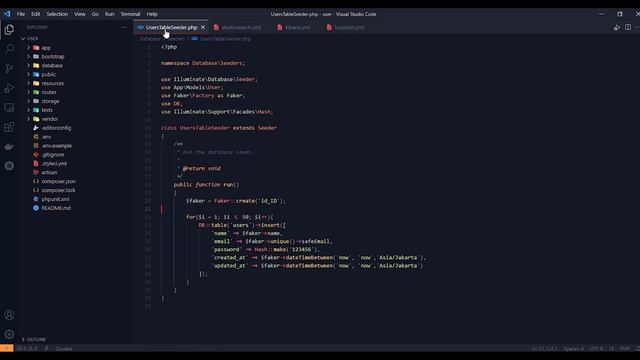Image resolution: width=640 pixels, height=360 pixels.
Task: Open the Edit menu
Action: (x=36, y=14)
